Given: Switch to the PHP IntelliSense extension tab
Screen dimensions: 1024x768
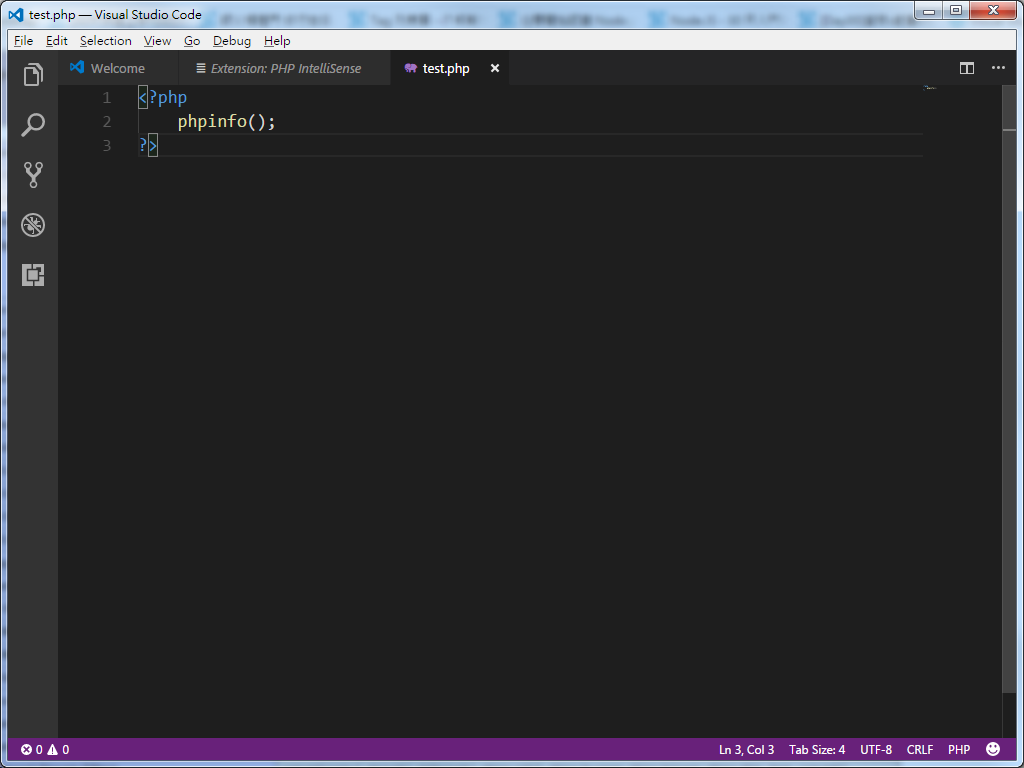Looking at the screenshot, I should coord(281,68).
